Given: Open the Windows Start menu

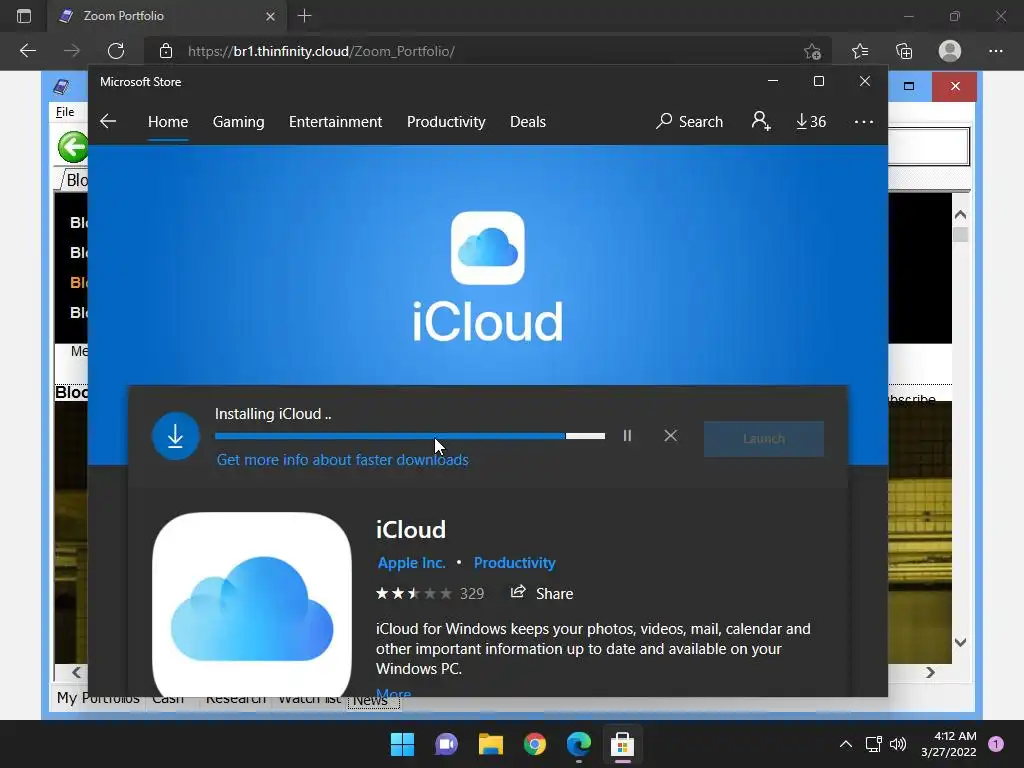Looking at the screenshot, I should (x=402, y=744).
